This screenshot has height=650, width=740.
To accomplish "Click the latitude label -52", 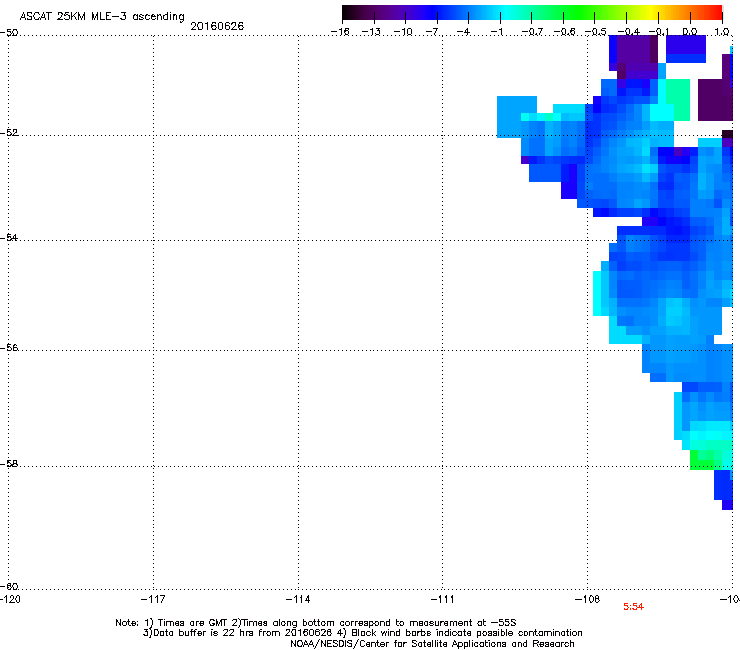I will pos(9,133).
